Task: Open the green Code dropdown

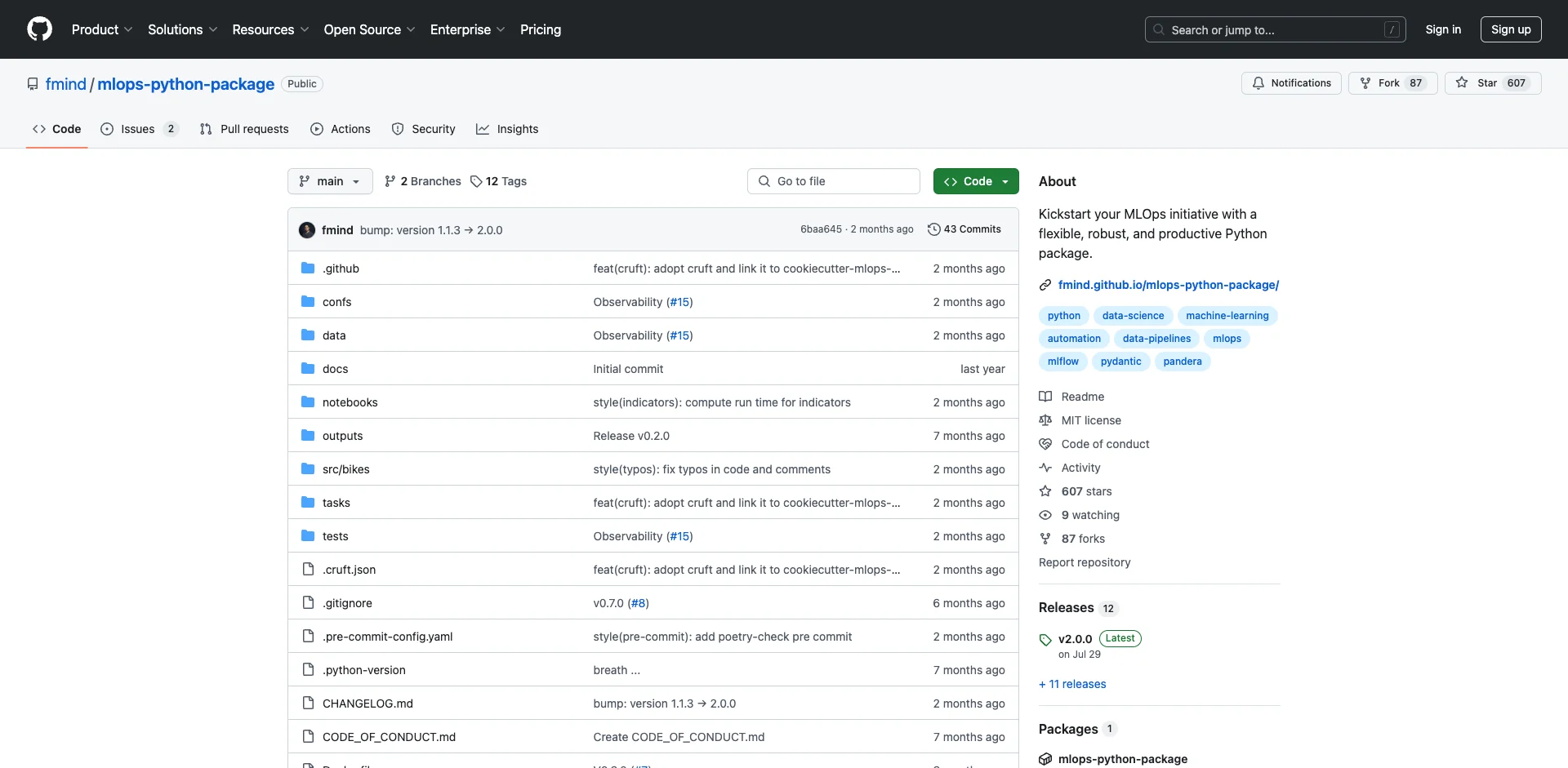Action: (x=976, y=181)
